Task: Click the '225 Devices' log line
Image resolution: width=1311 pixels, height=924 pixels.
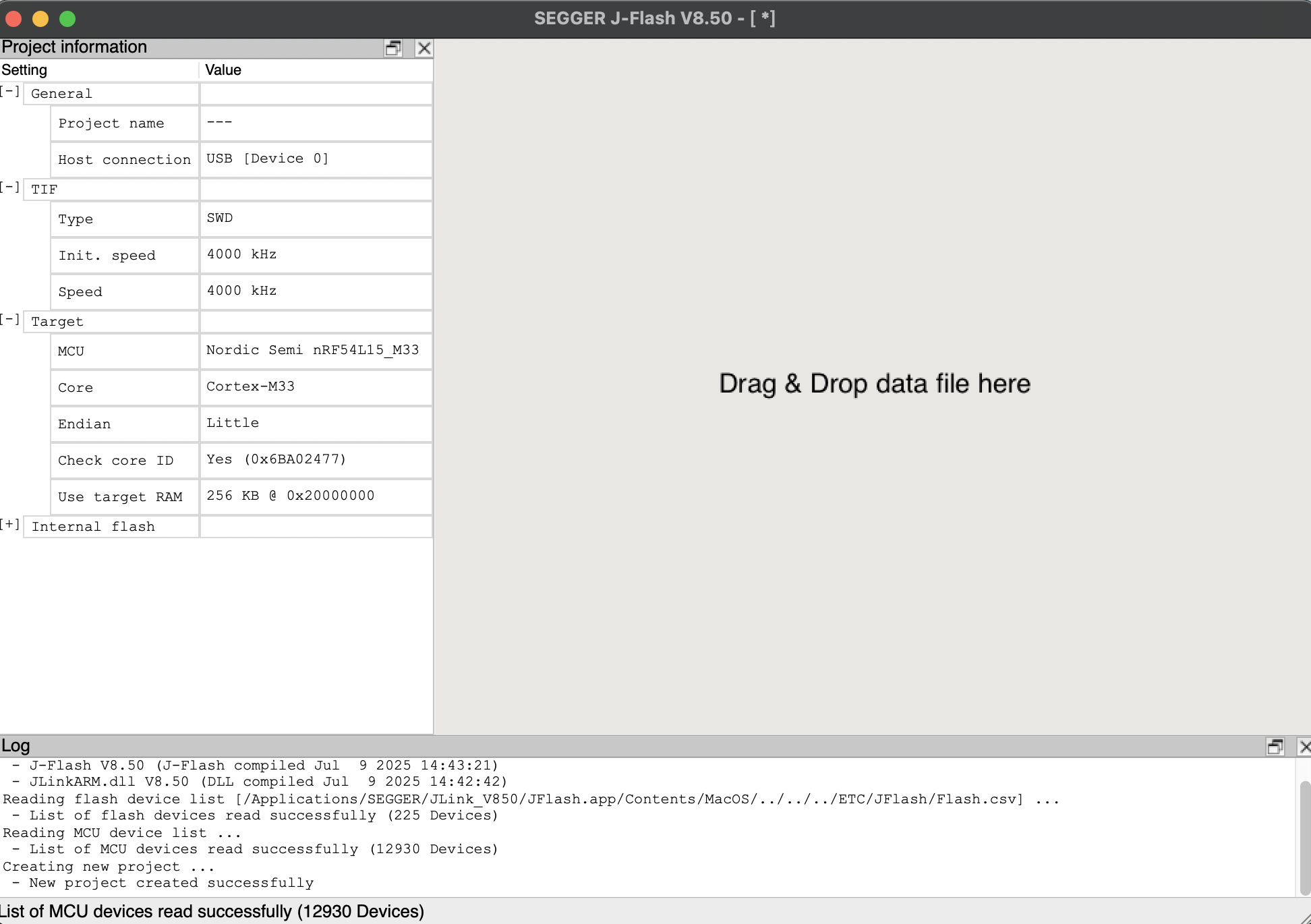Action: [x=256, y=815]
